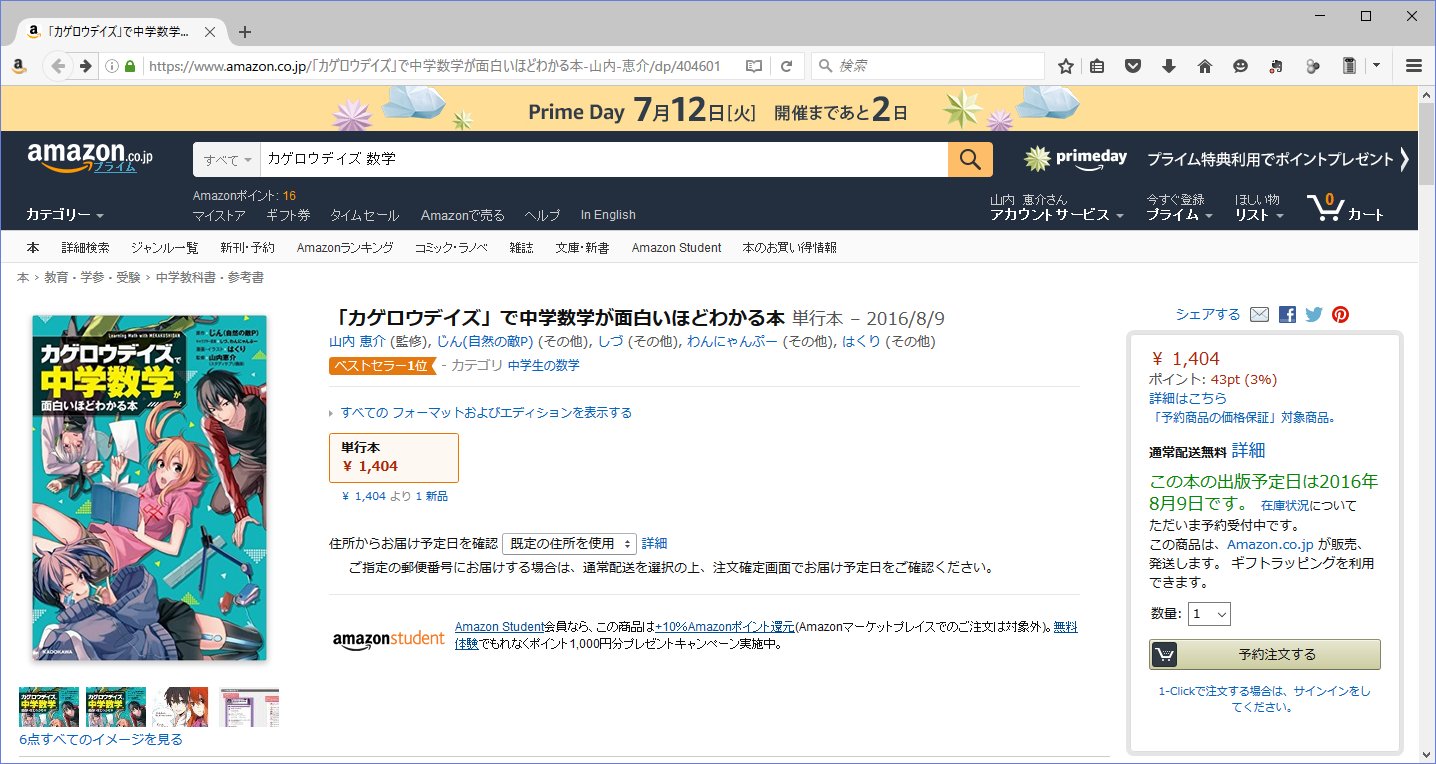The image size is (1436, 764).
Task: Click the main book cover image
Action: (x=150, y=487)
